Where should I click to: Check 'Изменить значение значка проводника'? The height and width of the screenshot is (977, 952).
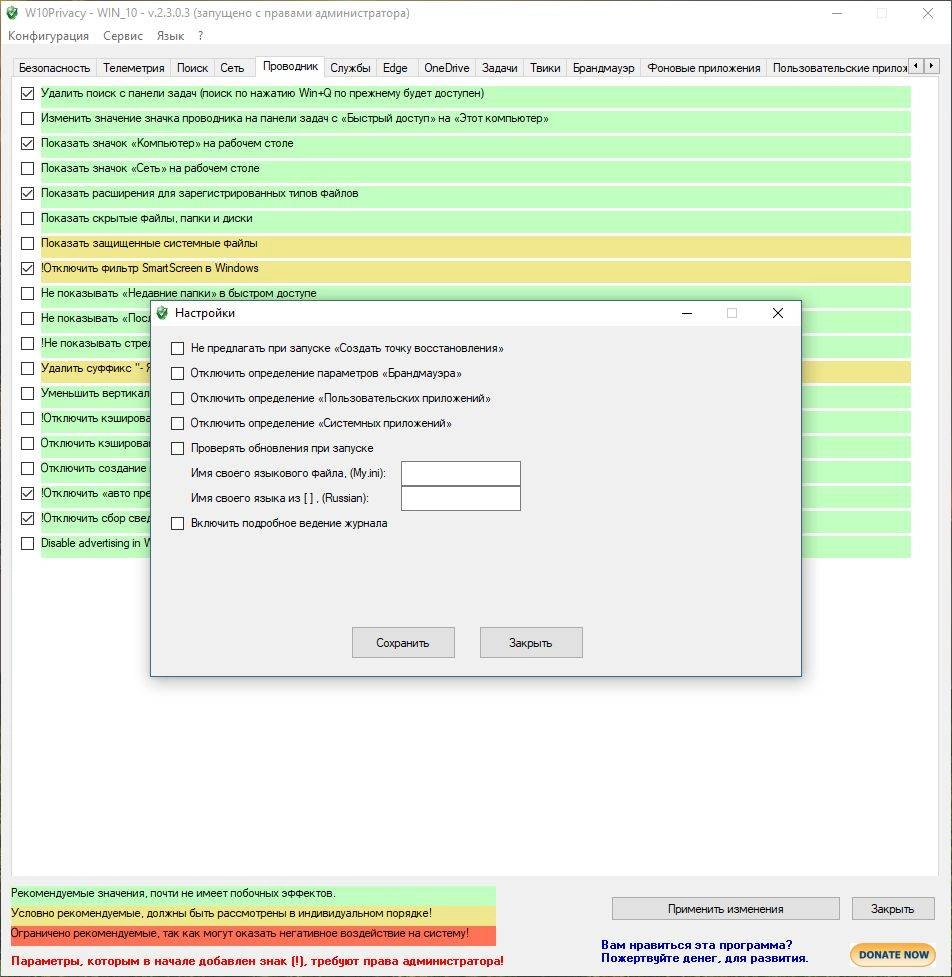27,118
